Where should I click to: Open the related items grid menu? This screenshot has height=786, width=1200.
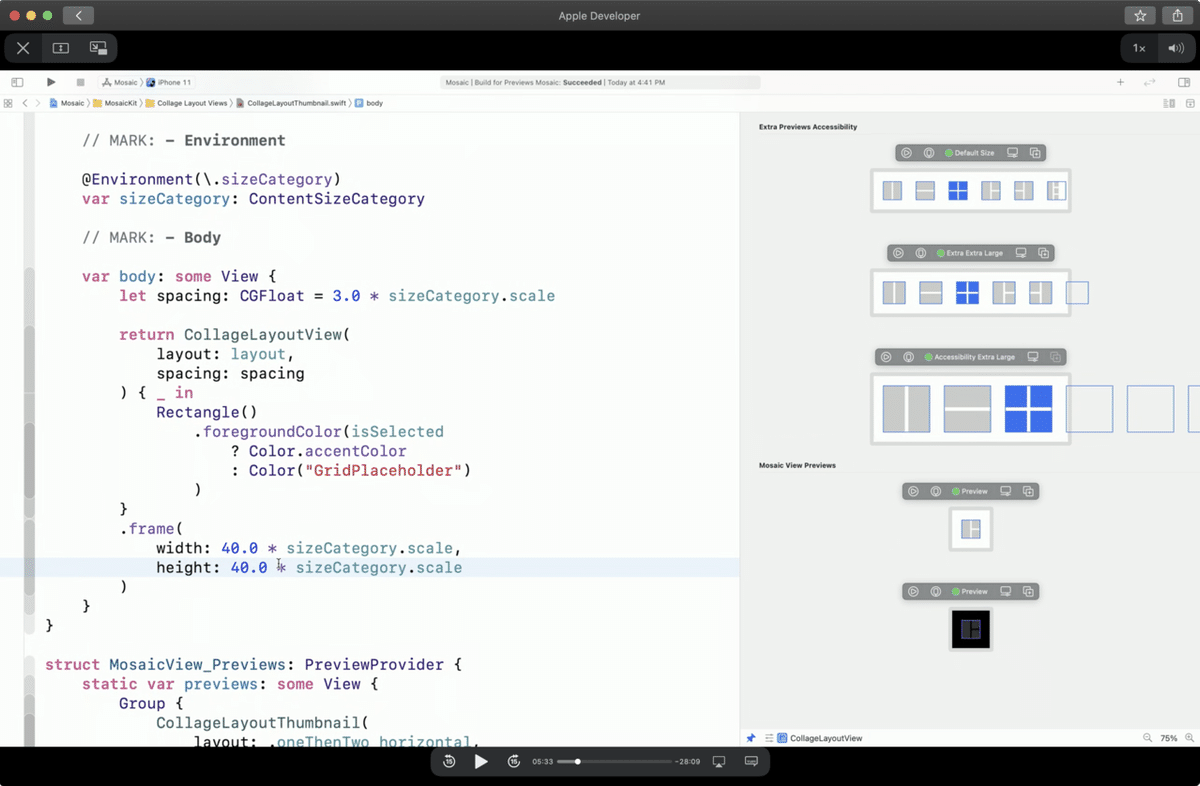click(x=8, y=103)
